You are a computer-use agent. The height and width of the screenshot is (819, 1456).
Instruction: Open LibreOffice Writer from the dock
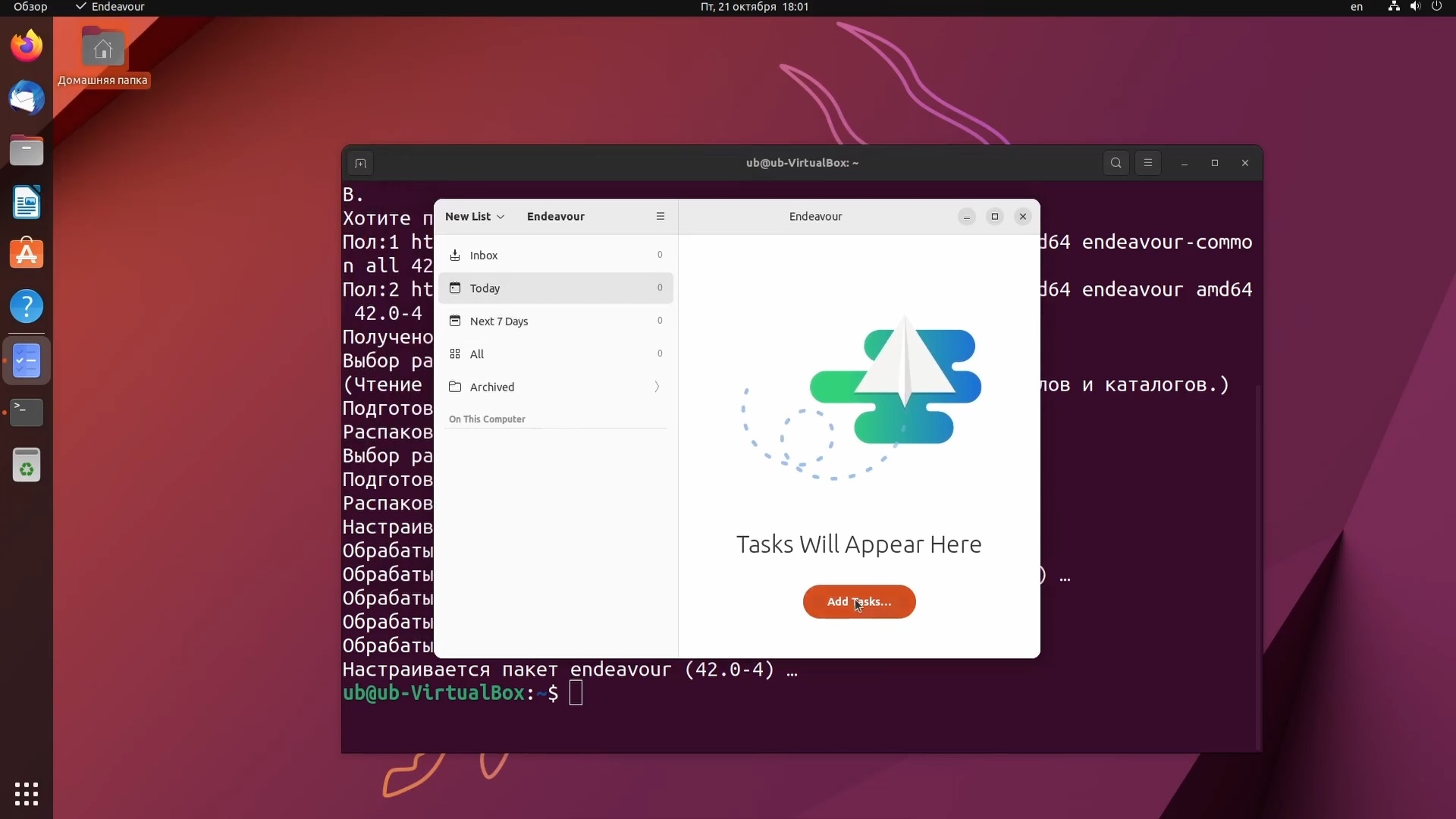click(x=27, y=202)
